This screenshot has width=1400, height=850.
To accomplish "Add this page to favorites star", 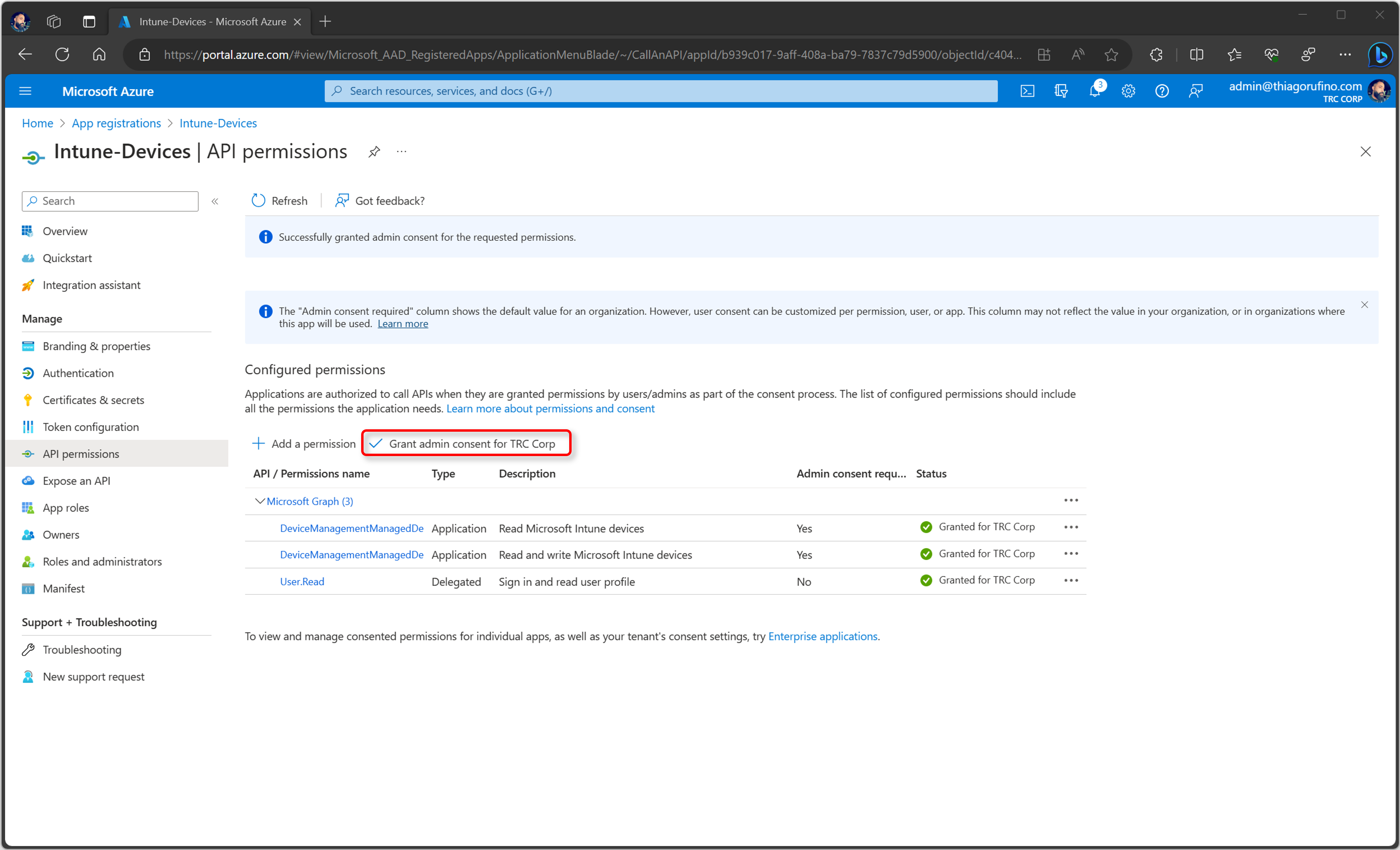I will click(x=1111, y=55).
